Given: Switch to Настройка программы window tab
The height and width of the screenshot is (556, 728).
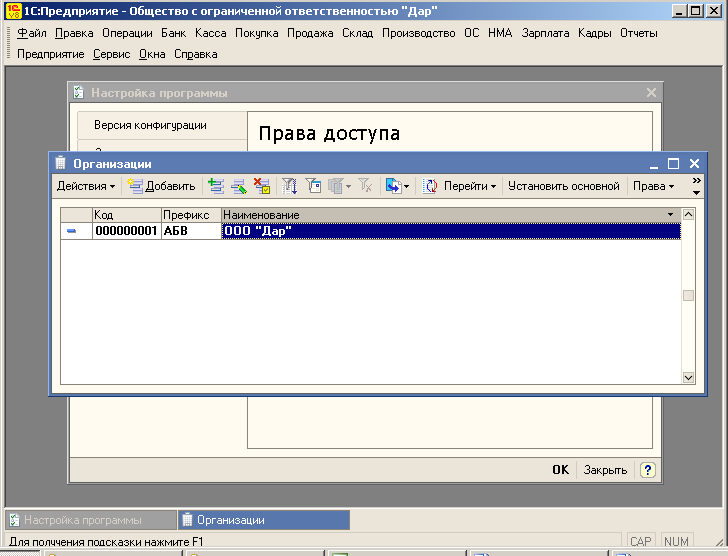Looking at the screenshot, I should 91,520.
